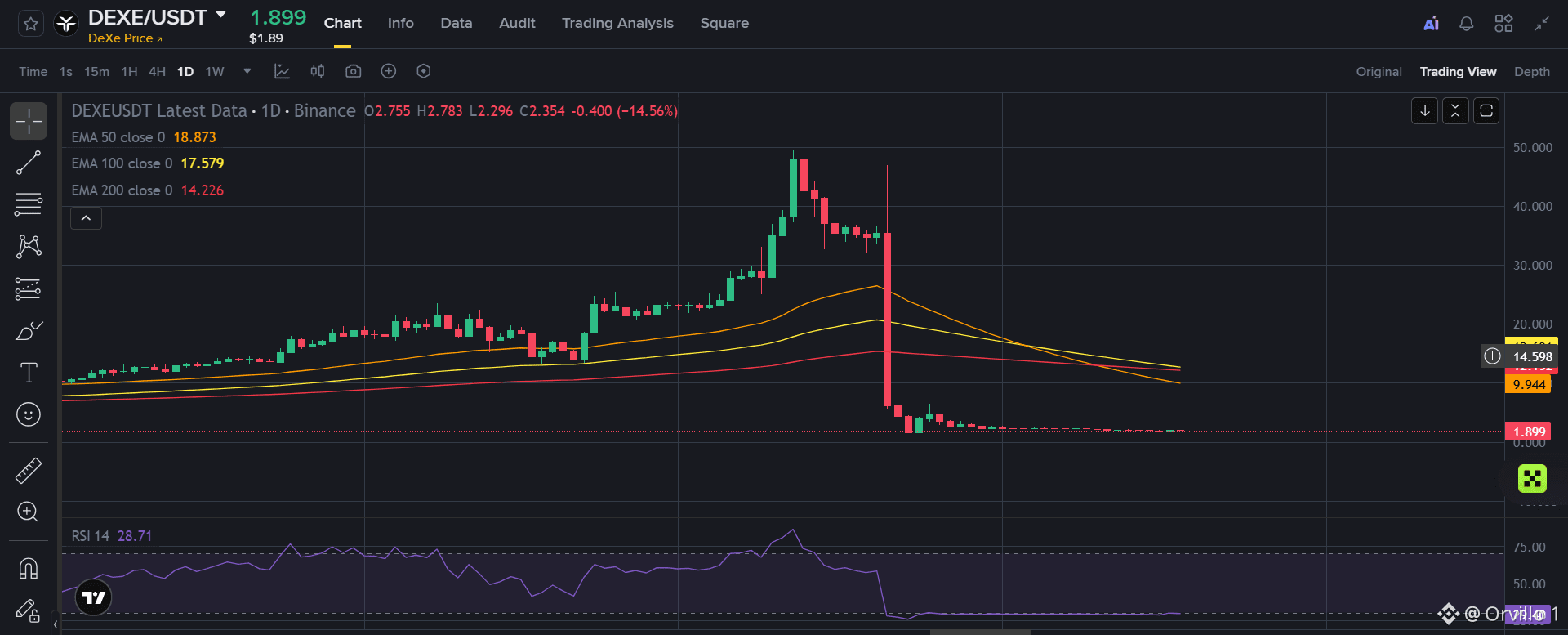Add DEXE/USDT to favorites with star icon

31,24
